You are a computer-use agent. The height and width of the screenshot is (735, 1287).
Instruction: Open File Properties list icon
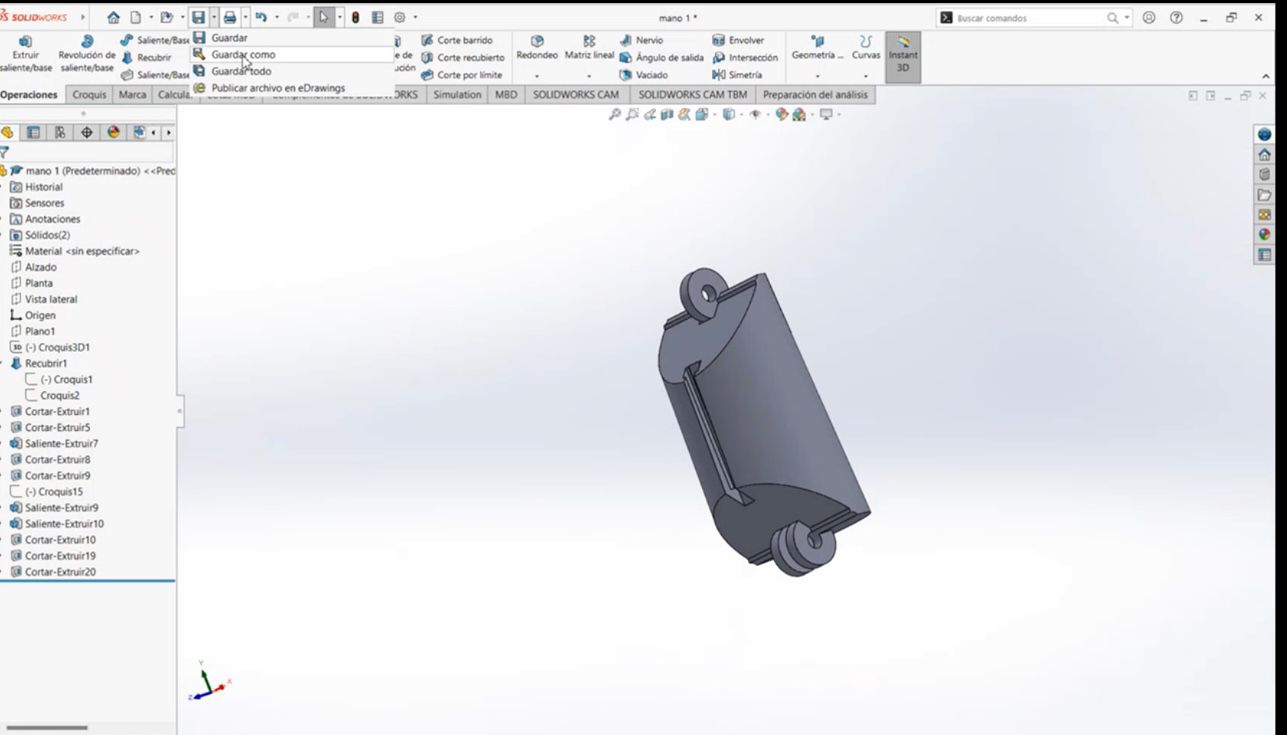377,18
